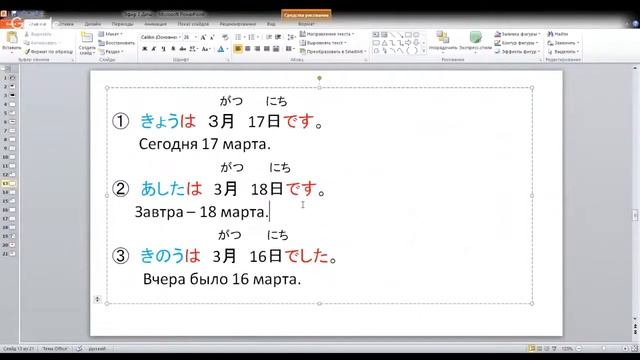640x360 pixels.
Task: Toggle Justify text alignment
Action: point(267,49)
